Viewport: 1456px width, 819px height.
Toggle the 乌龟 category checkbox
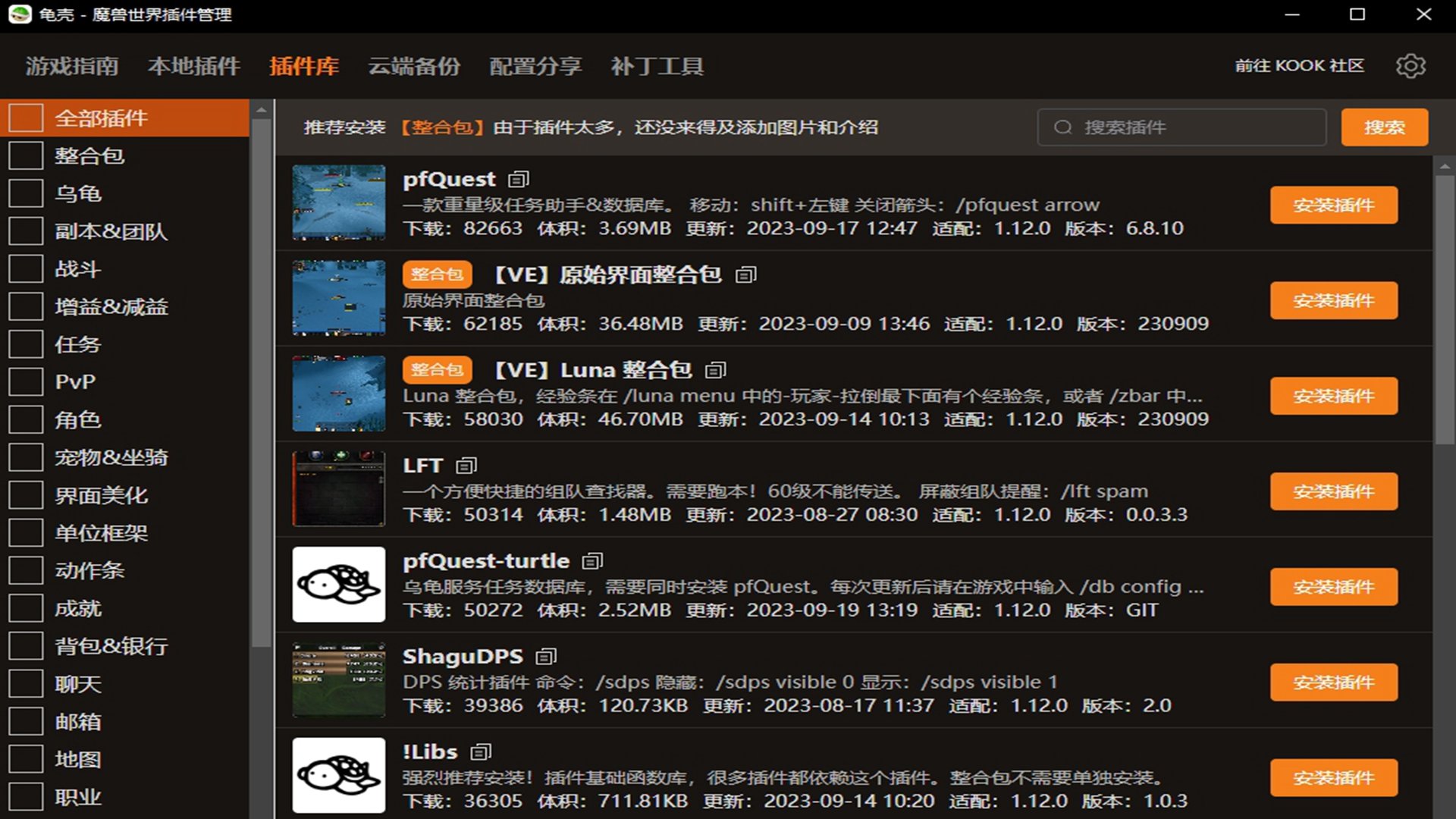pyautogui.click(x=26, y=194)
